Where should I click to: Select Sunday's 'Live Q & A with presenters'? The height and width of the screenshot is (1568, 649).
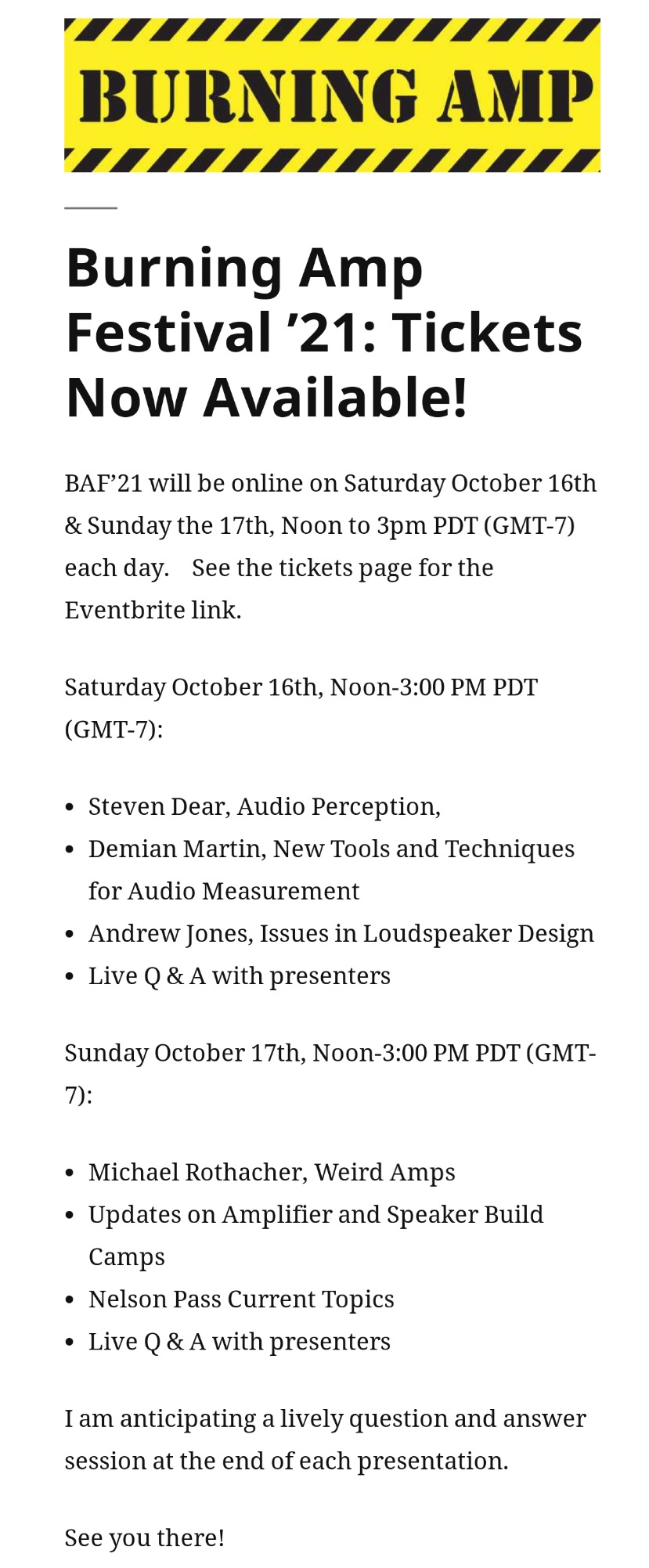point(239,1341)
